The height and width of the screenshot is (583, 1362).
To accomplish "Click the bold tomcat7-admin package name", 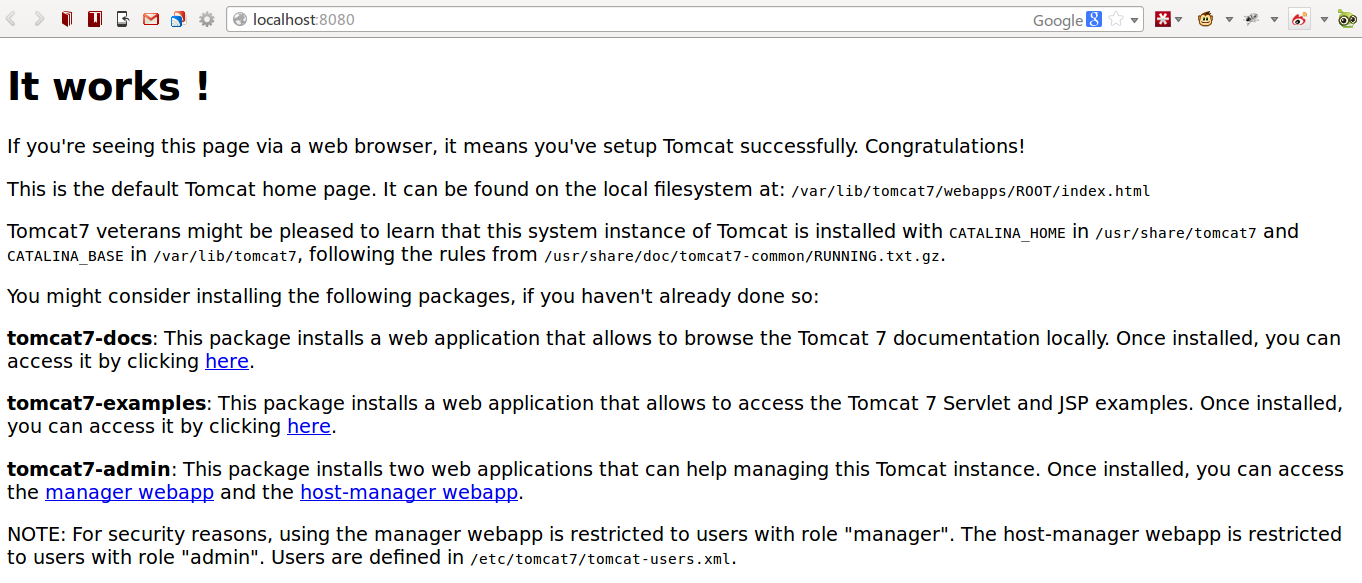I will pyautogui.click(x=89, y=469).
